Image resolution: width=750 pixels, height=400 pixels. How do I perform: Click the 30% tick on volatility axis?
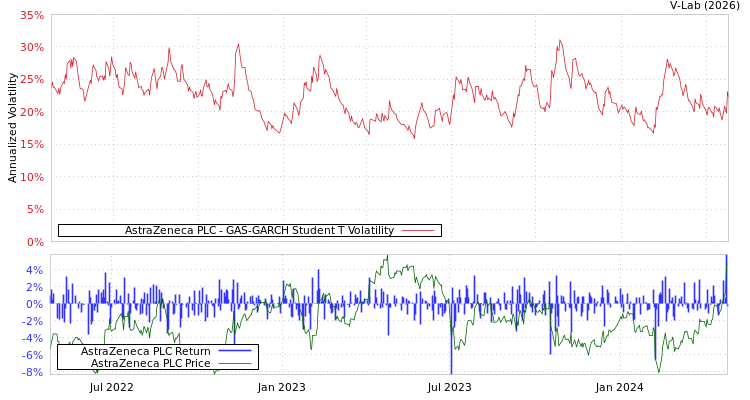coord(31,48)
